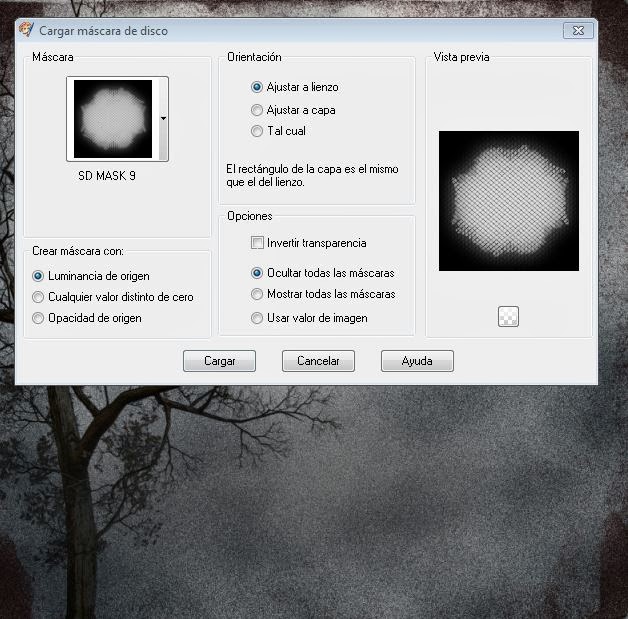The width and height of the screenshot is (628, 619).
Task: Click the Paint Shop Pro title bar icon
Action: click(x=26, y=30)
